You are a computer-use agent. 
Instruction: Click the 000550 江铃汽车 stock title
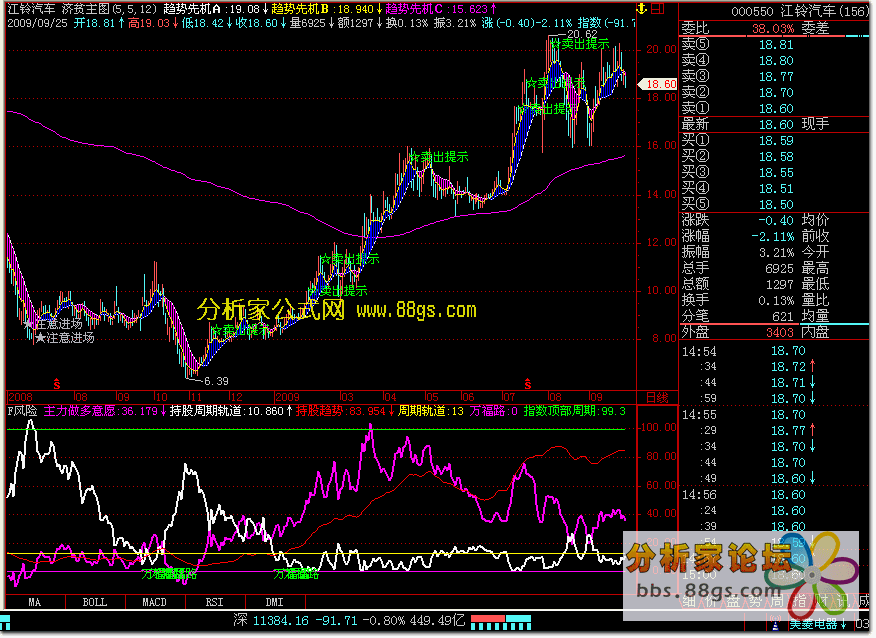tap(799, 11)
